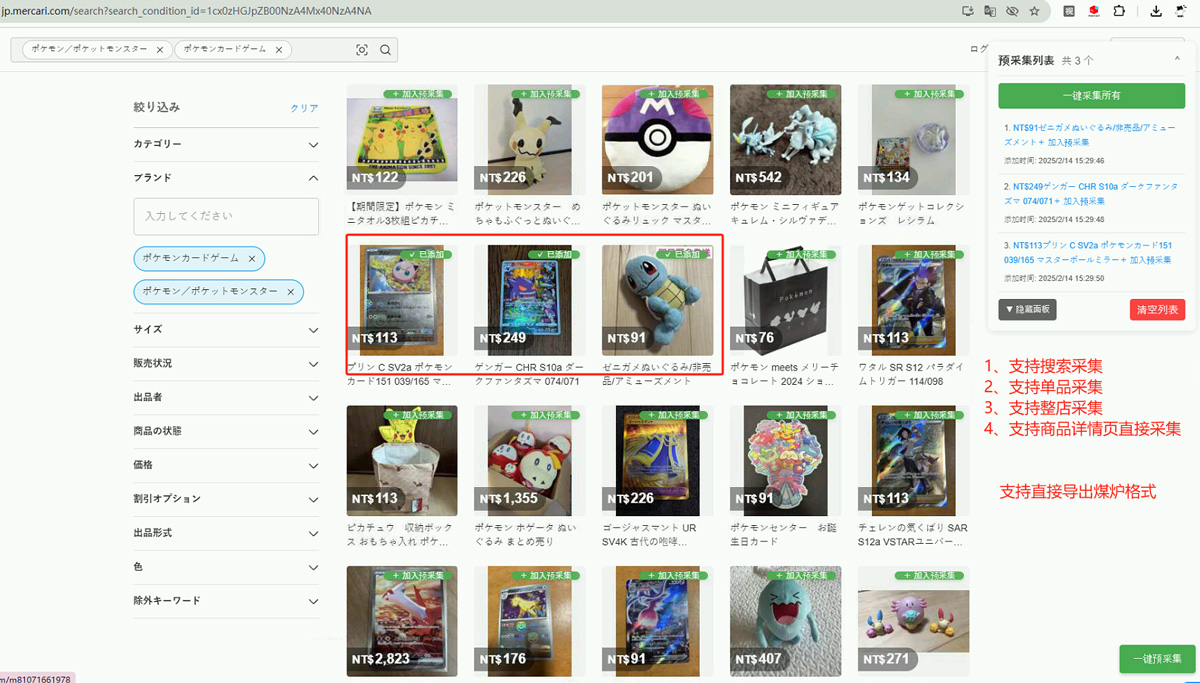Expand the カテゴリー filter section
Screen dimensions: 1200x683
313,144
